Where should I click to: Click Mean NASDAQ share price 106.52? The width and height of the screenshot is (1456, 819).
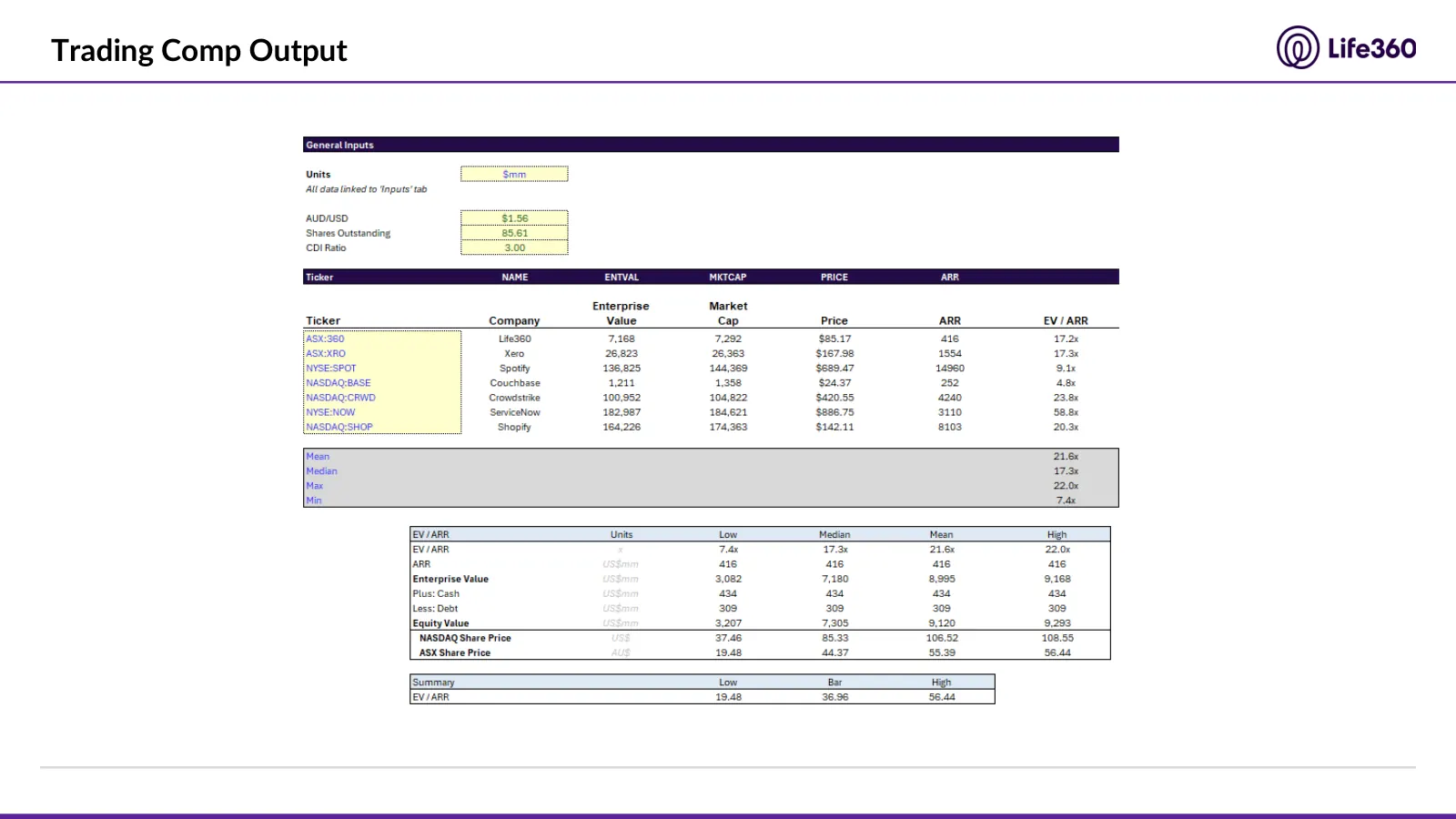point(942,638)
